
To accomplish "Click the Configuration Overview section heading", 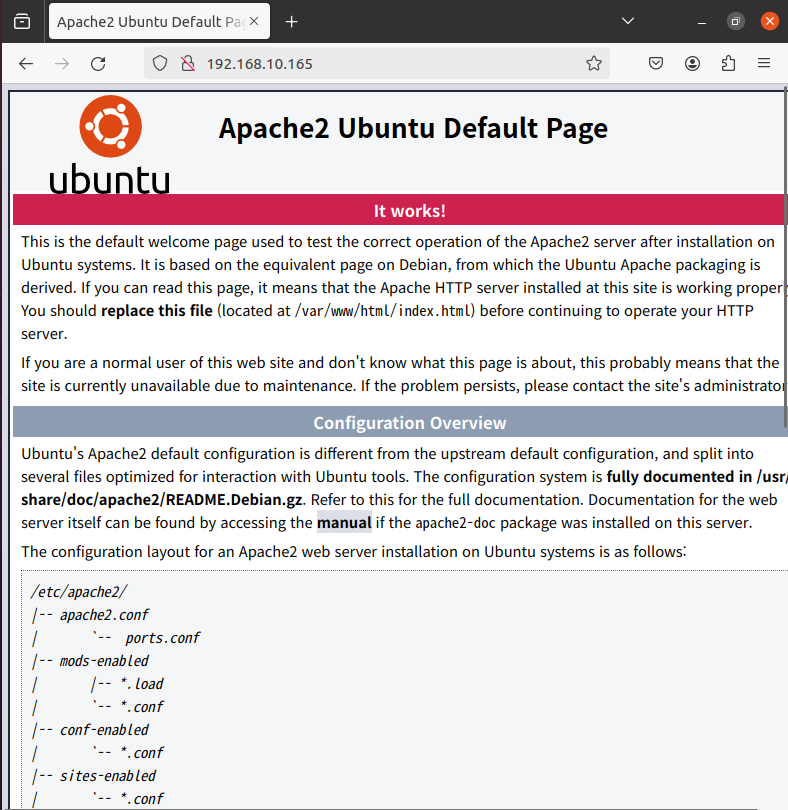I will [409, 423].
